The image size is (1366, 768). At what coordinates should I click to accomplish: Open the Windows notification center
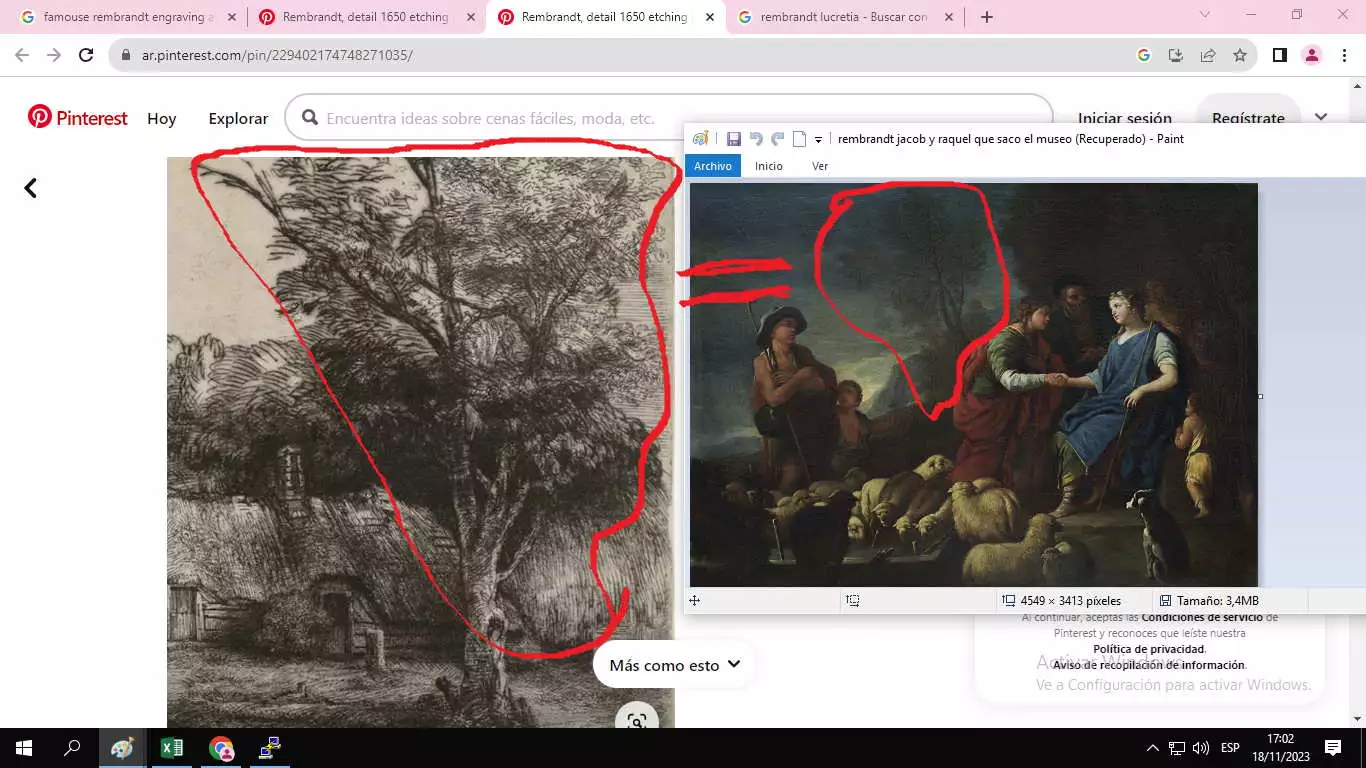1333,748
